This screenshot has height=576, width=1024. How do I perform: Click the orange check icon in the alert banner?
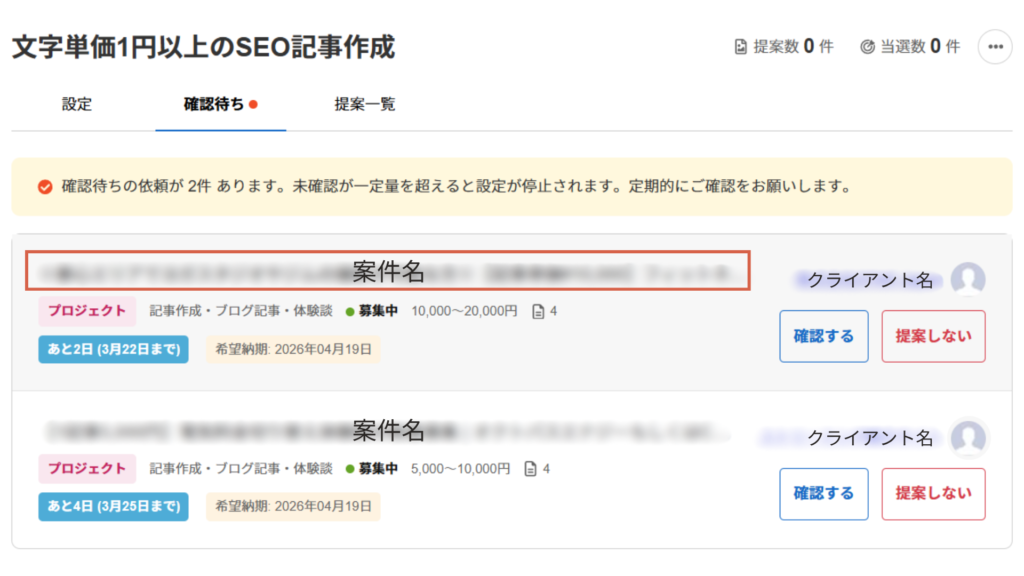pos(44,187)
